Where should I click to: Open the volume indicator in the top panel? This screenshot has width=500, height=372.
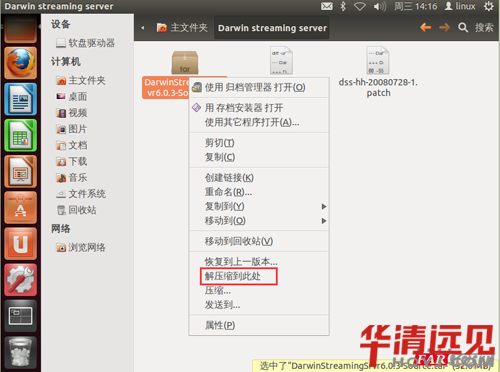(x=379, y=6)
